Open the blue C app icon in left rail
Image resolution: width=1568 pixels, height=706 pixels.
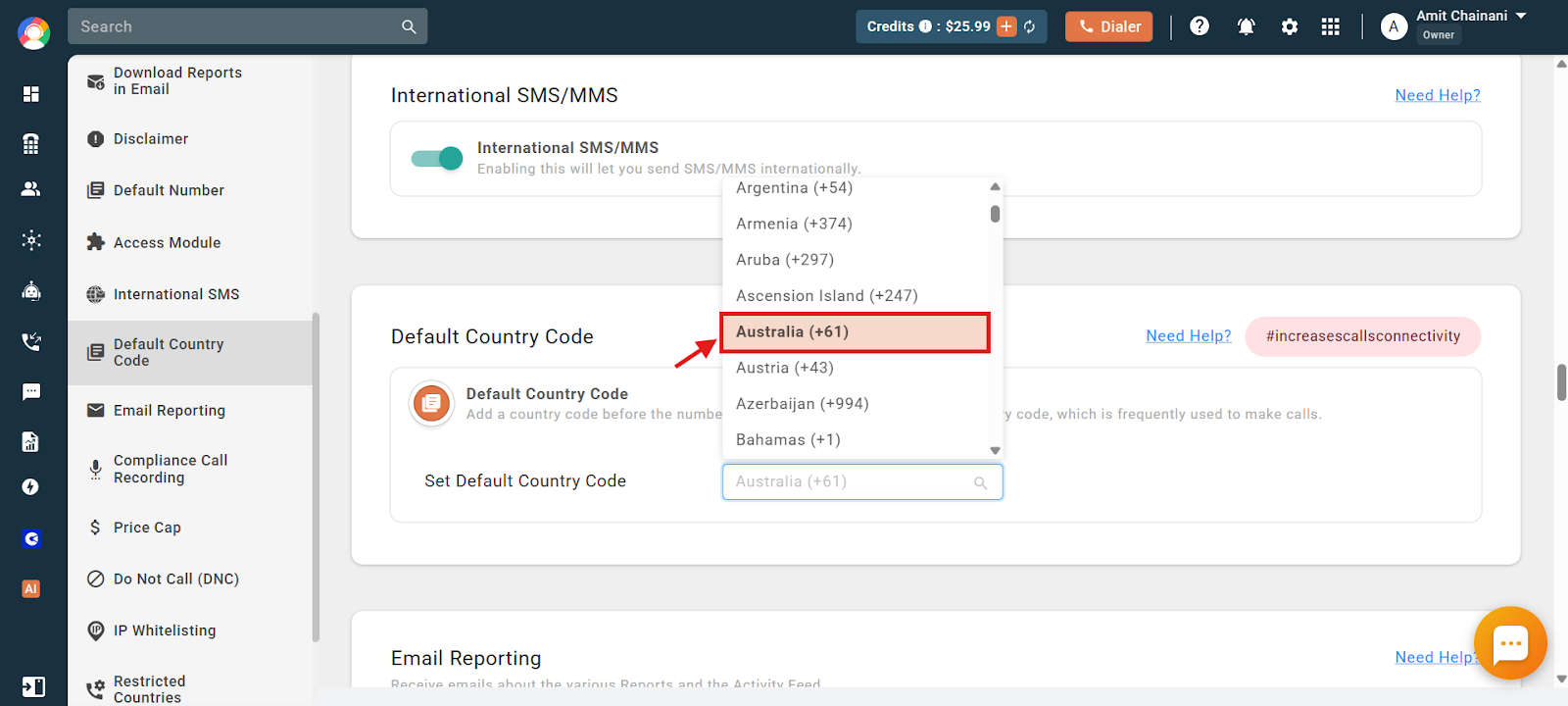31,539
